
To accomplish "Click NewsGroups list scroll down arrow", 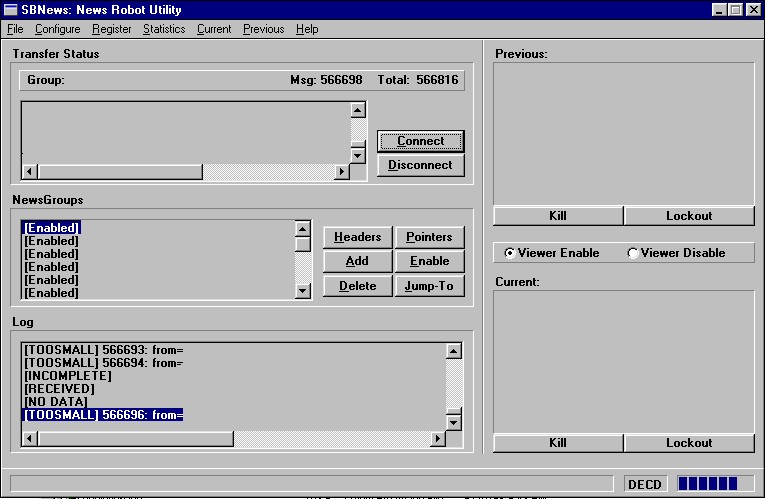I will [303, 290].
